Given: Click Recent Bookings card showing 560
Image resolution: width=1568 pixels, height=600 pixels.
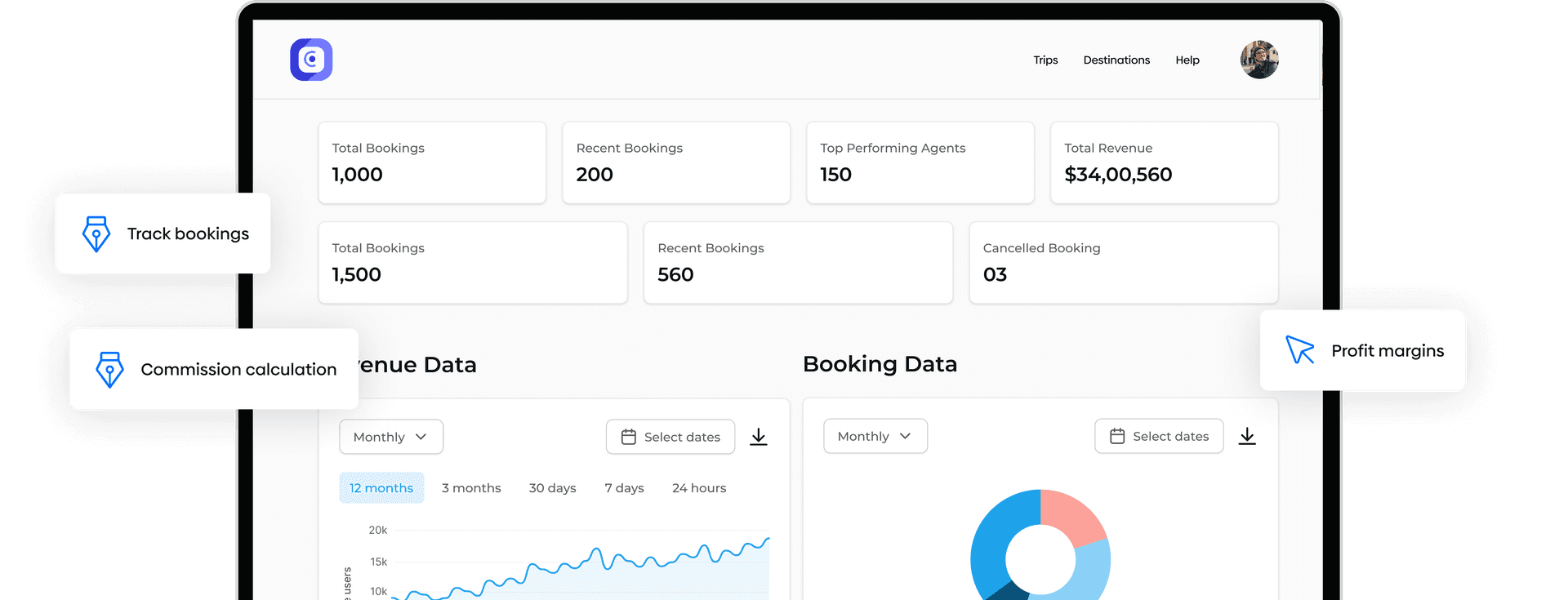Looking at the screenshot, I should (798, 263).
